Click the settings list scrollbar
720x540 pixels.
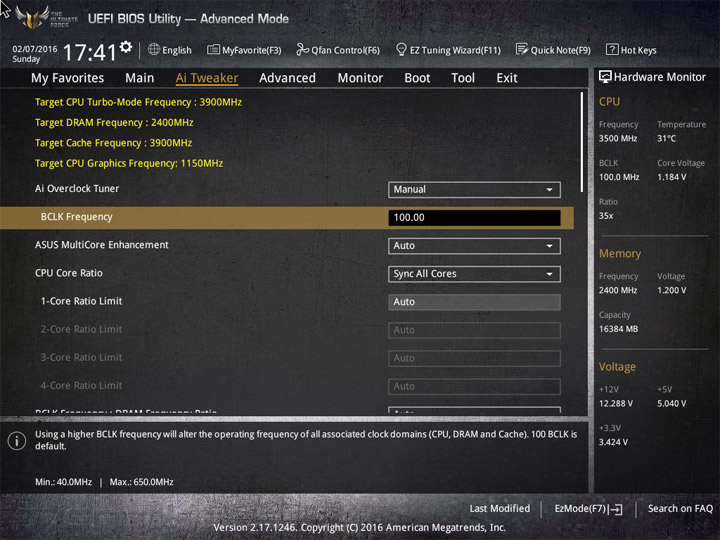[582, 142]
